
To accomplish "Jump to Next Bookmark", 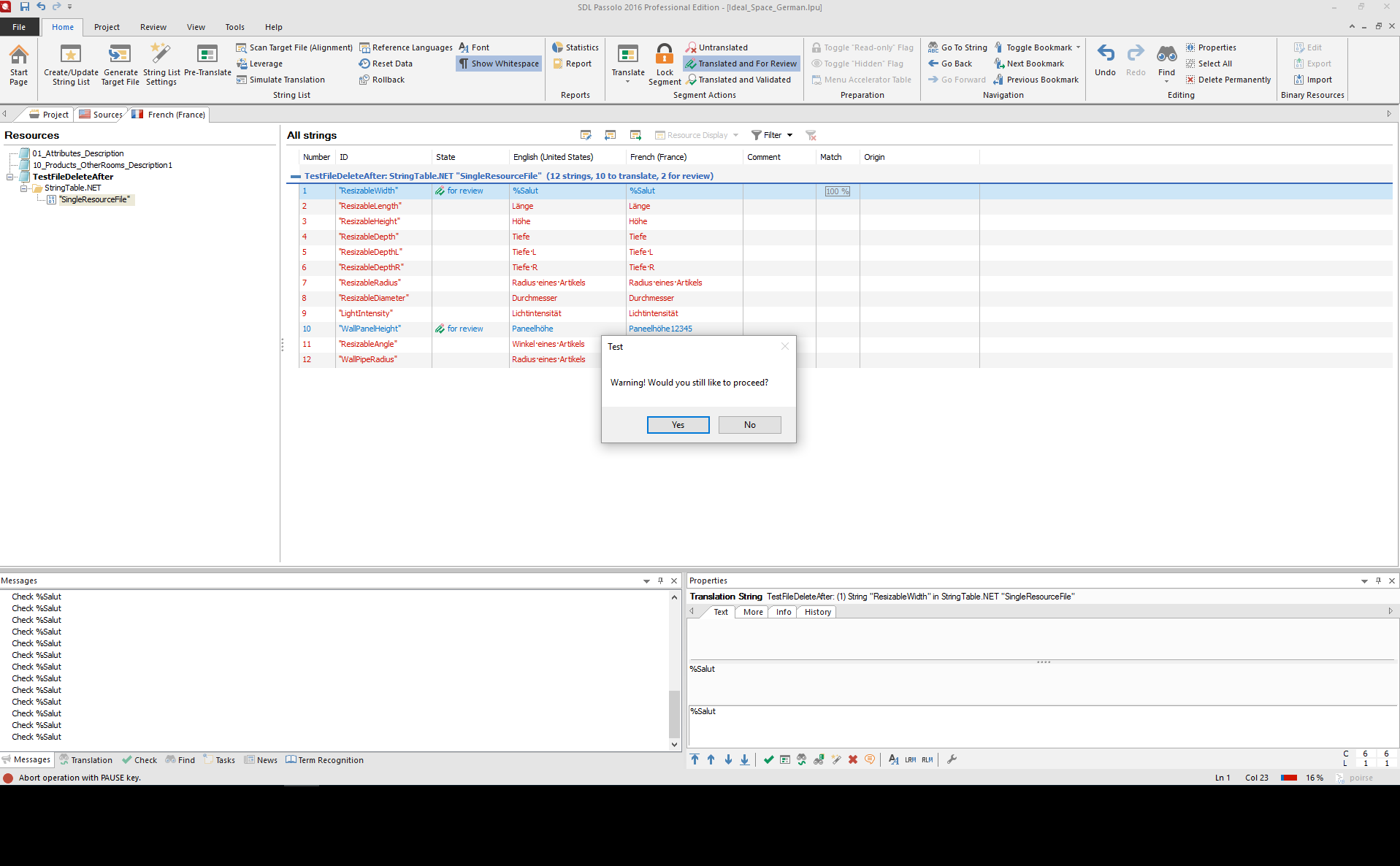I will coord(1029,64).
